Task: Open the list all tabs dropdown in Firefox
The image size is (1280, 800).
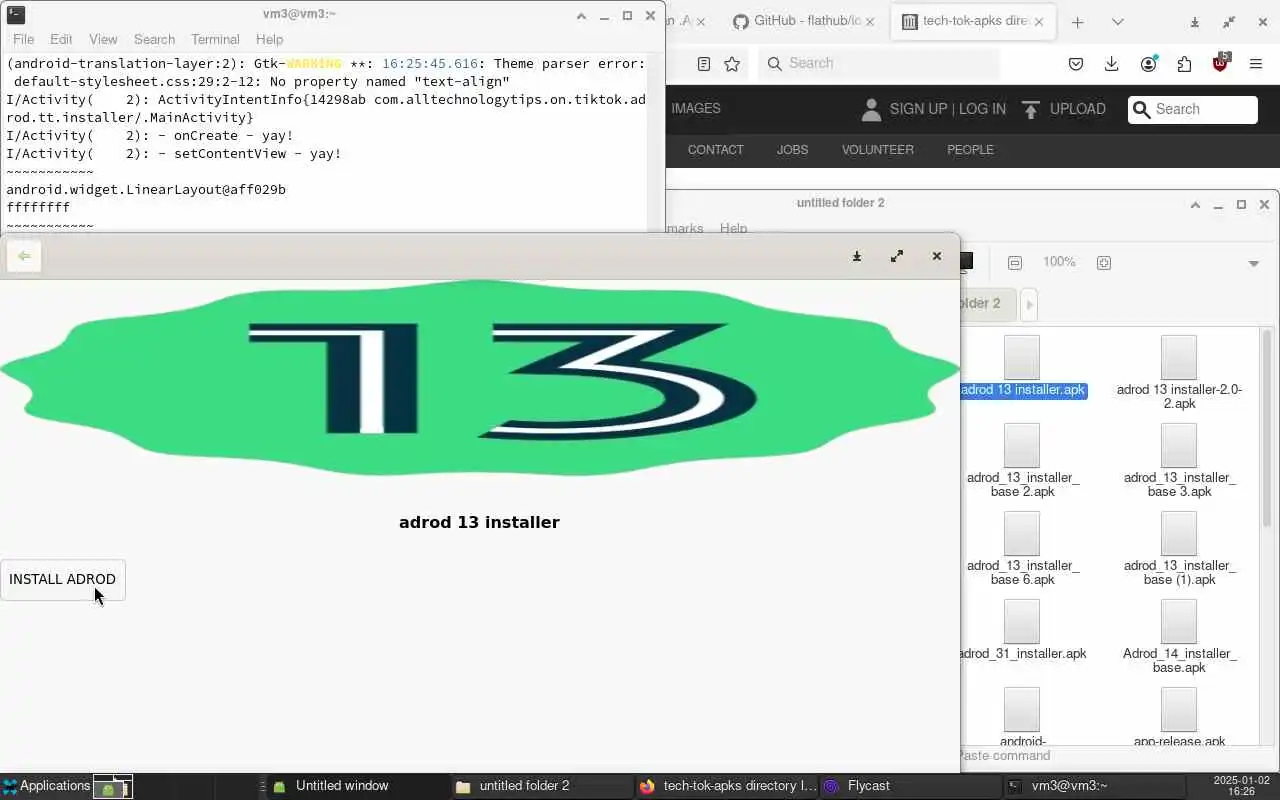Action: coord(1117,22)
